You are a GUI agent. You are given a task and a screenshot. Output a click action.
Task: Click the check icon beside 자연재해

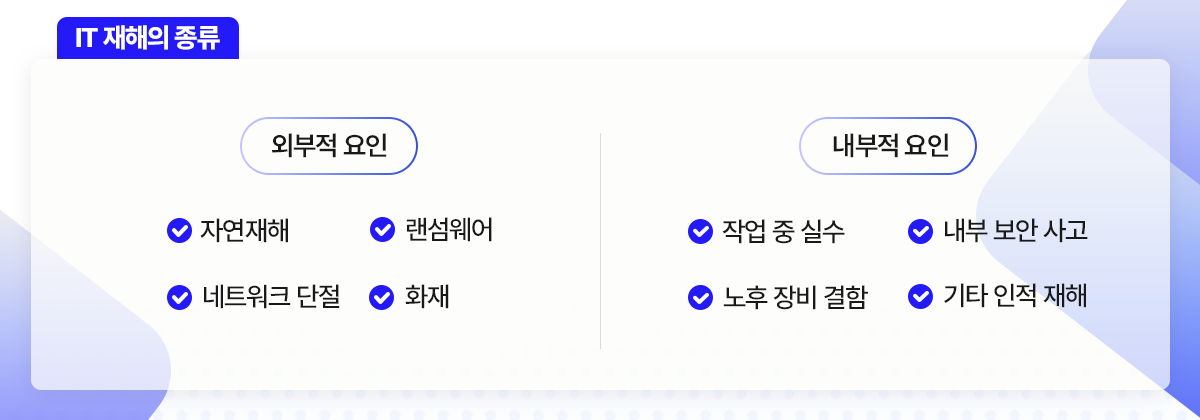coord(179,231)
